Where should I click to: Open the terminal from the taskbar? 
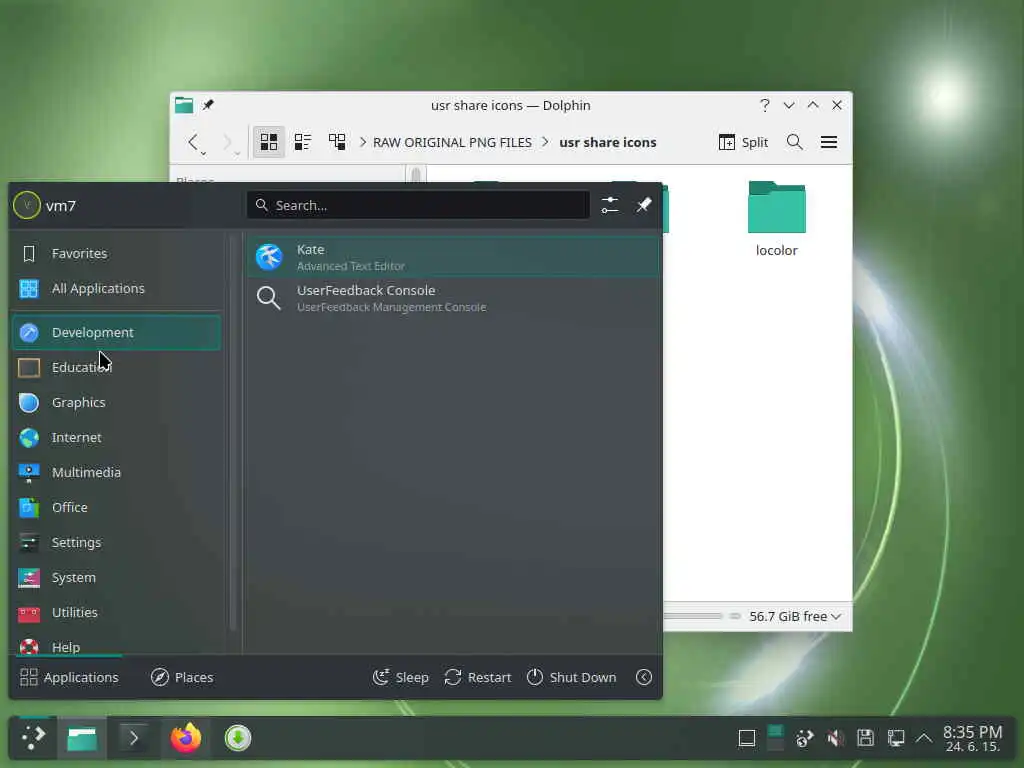133,738
